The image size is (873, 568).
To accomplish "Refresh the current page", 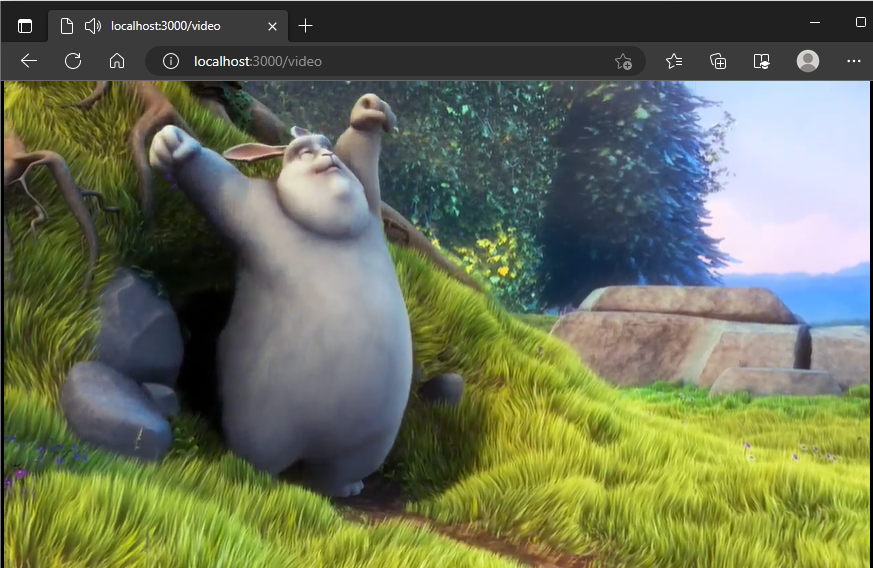I will (73, 61).
